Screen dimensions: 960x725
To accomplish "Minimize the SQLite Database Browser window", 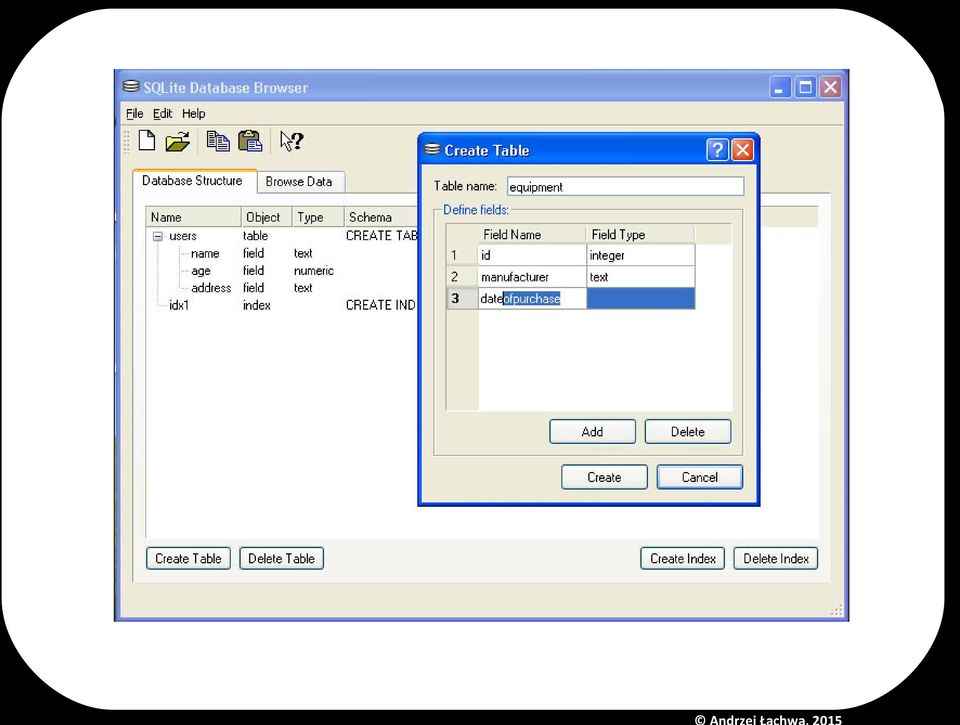I will (x=781, y=88).
